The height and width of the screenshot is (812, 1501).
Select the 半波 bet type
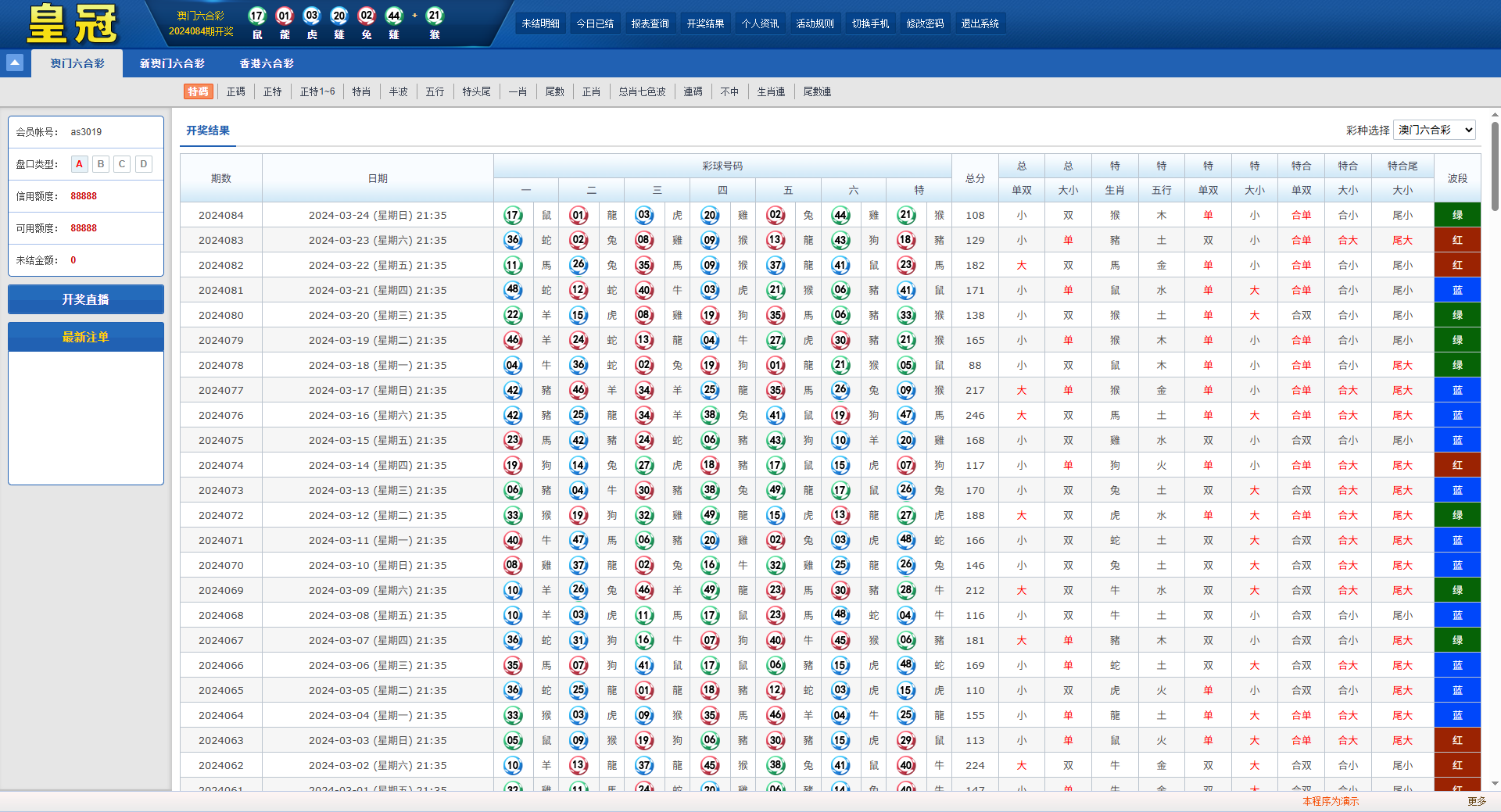pyautogui.click(x=398, y=91)
